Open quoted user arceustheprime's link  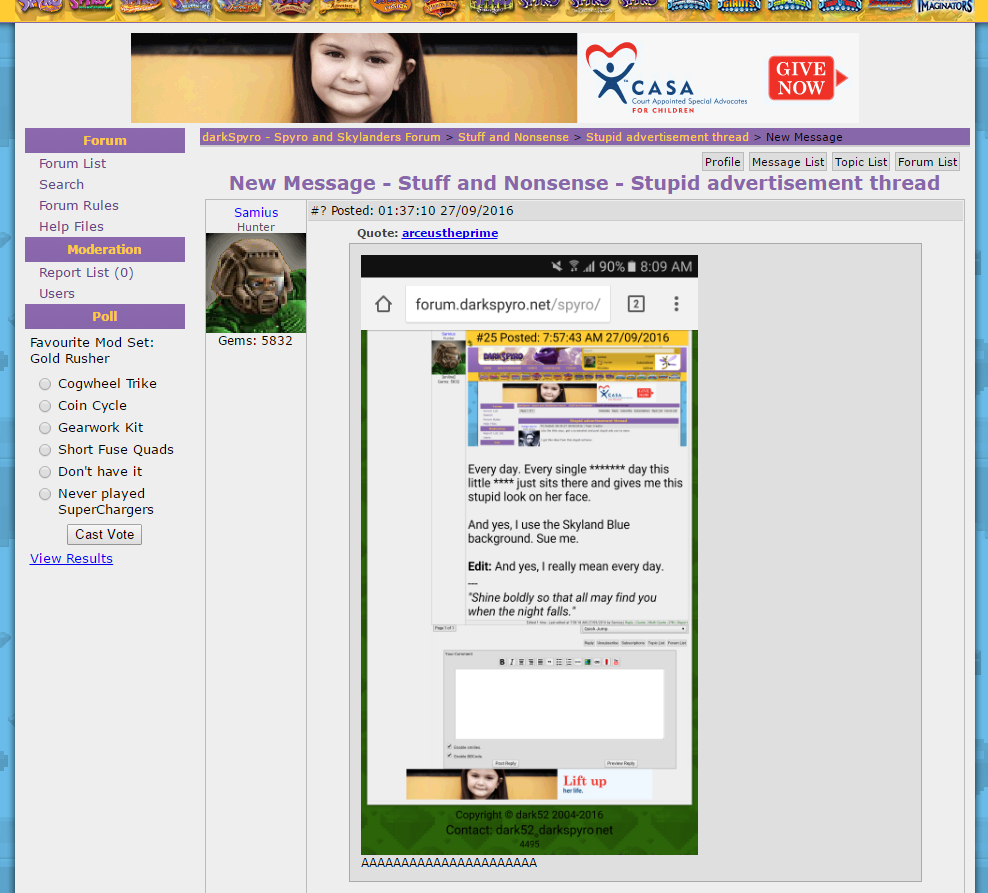click(449, 233)
